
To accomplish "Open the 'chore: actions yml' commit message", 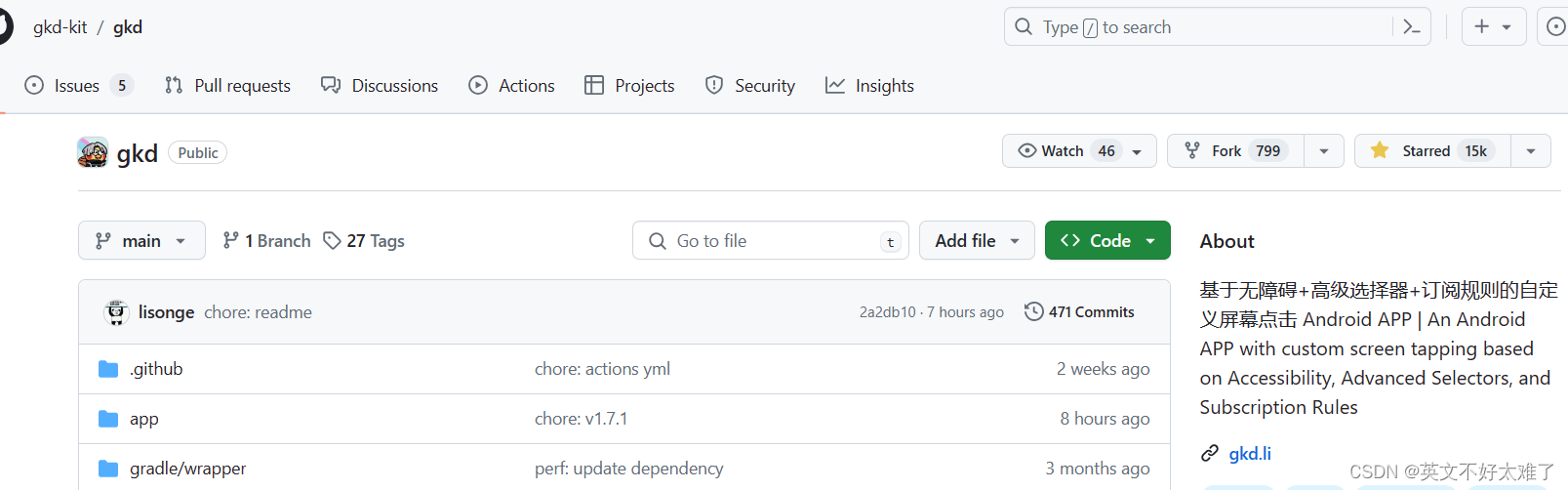I will click(x=602, y=369).
